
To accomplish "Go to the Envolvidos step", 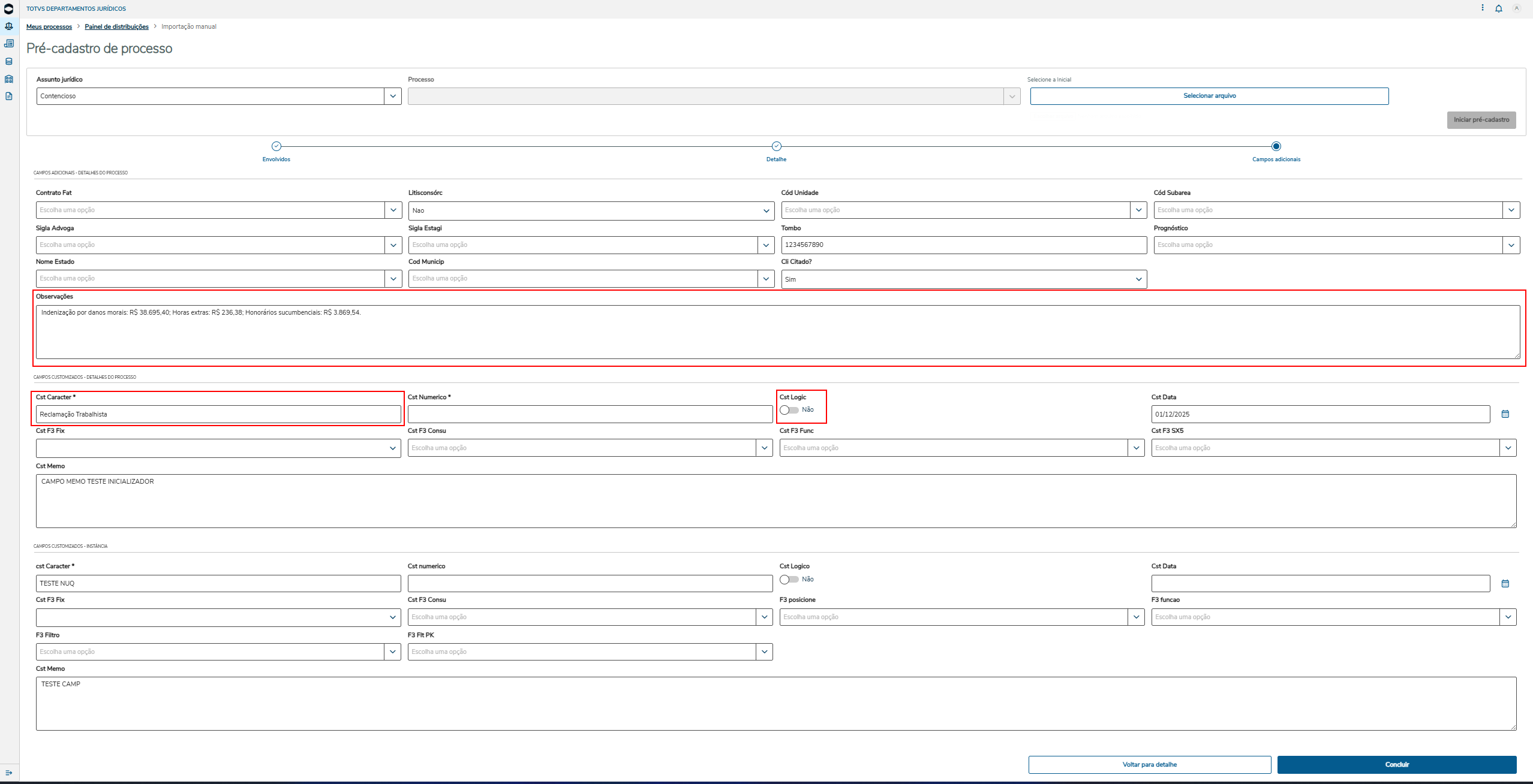I will point(276,146).
